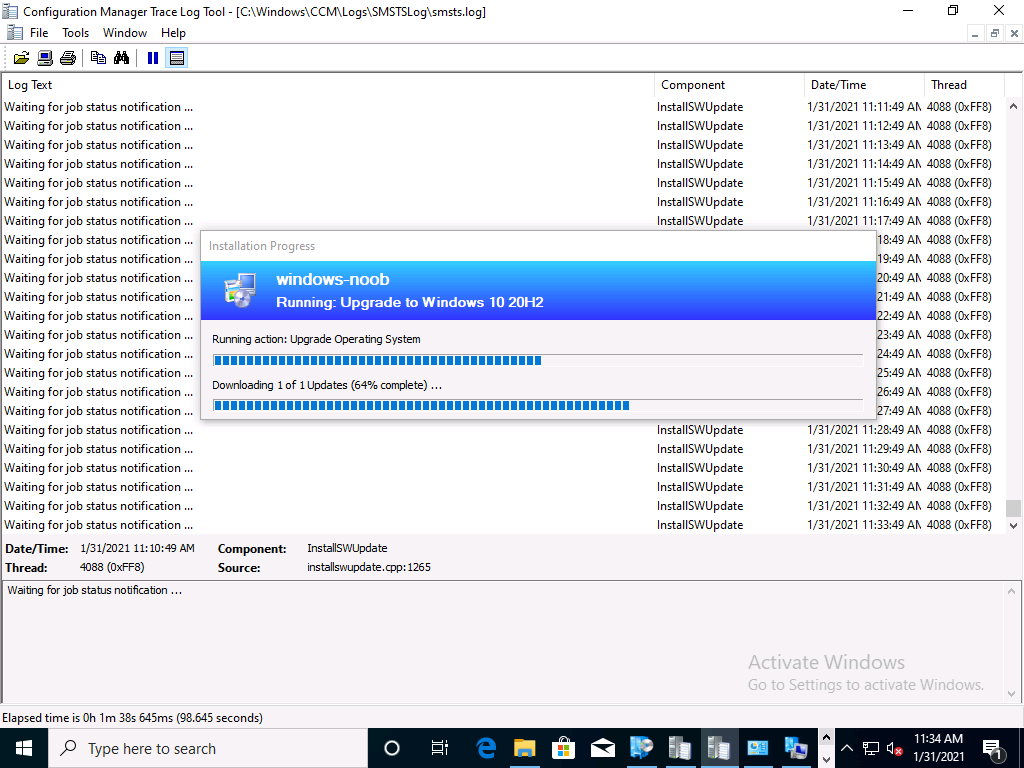Viewport: 1024px width, 768px height.
Task: Pause log monitoring with the blue pause icon
Action: pyautogui.click(x=153, y=58)
